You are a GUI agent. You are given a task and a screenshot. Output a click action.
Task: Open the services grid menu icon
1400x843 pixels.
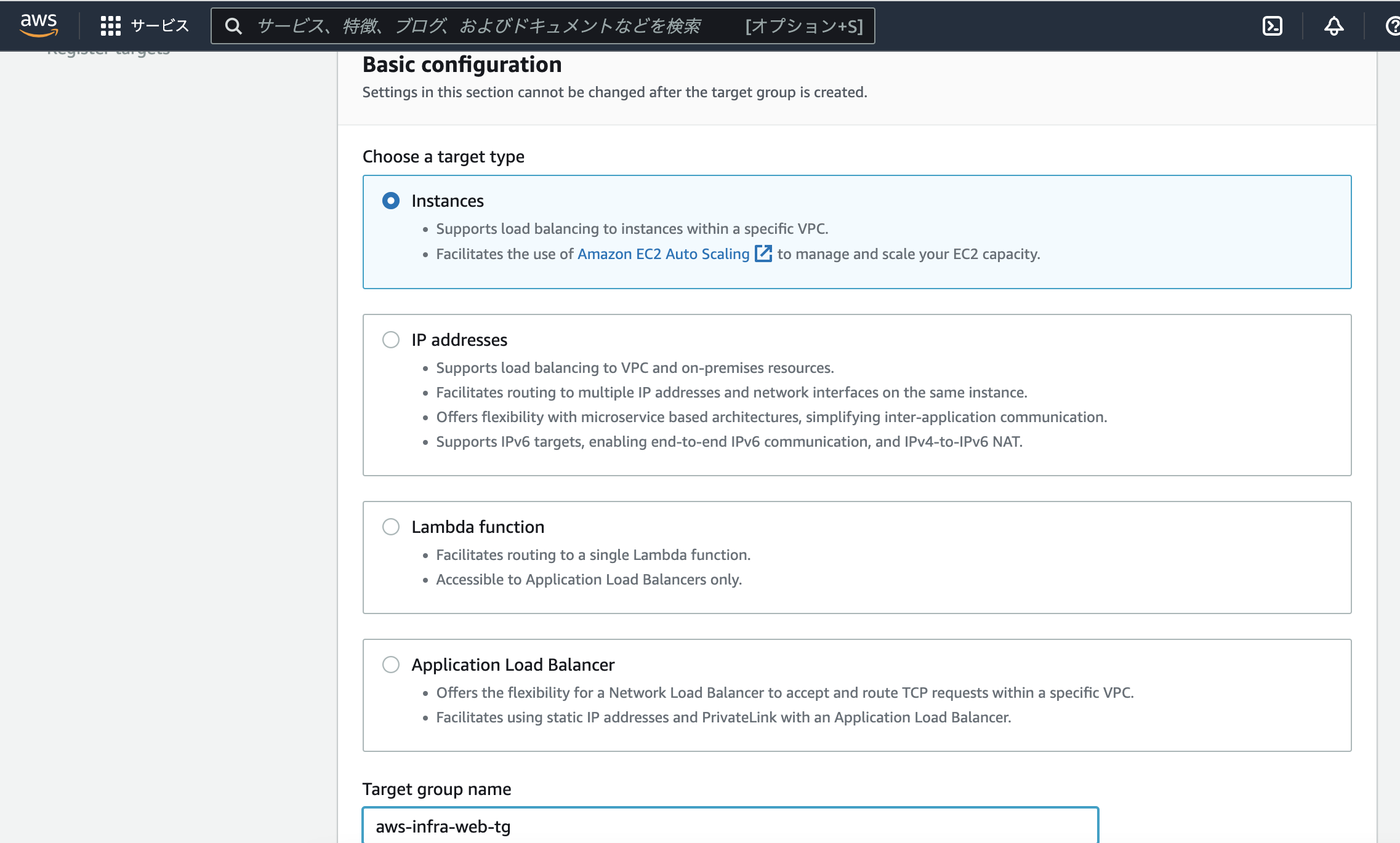click(x=111, y=26)
